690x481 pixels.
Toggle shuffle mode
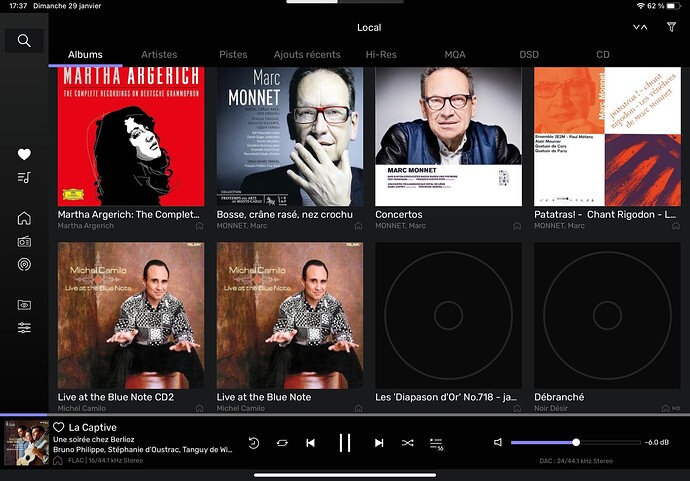pyautogui.click(x=407, y=443)
